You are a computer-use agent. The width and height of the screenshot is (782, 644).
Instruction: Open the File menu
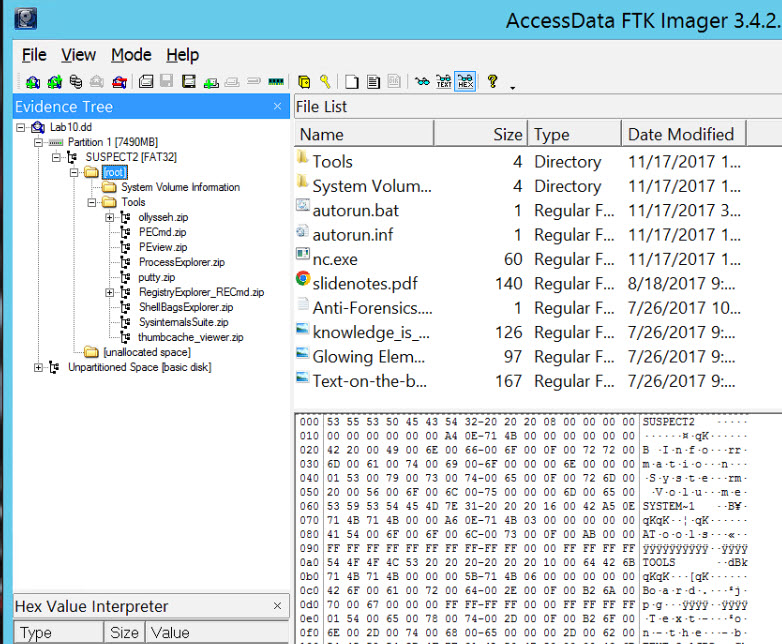coord(34,55)
